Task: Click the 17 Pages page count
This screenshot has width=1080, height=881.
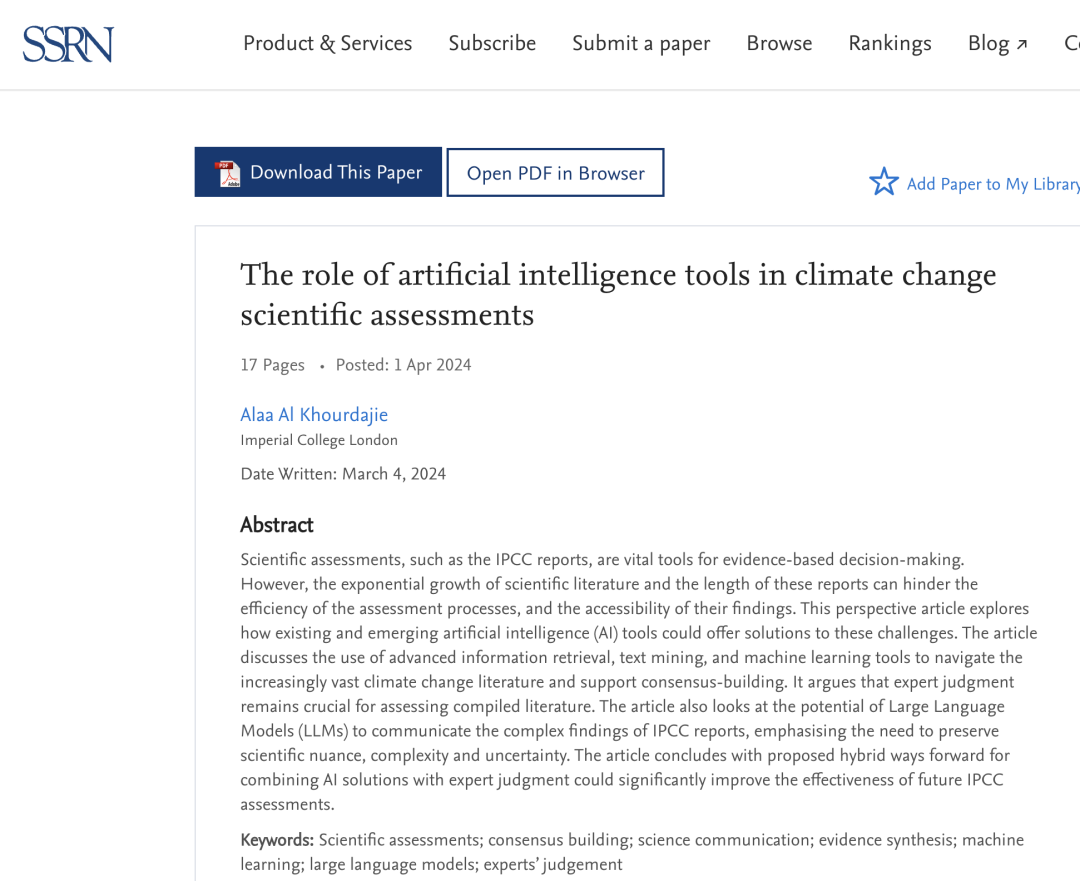Action: click(x=272, y=365)
